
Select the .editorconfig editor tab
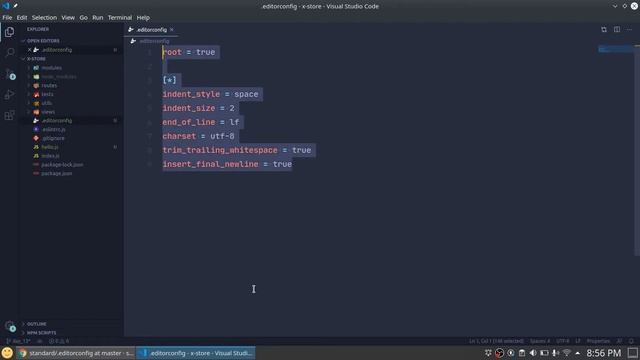coord(151,30)
